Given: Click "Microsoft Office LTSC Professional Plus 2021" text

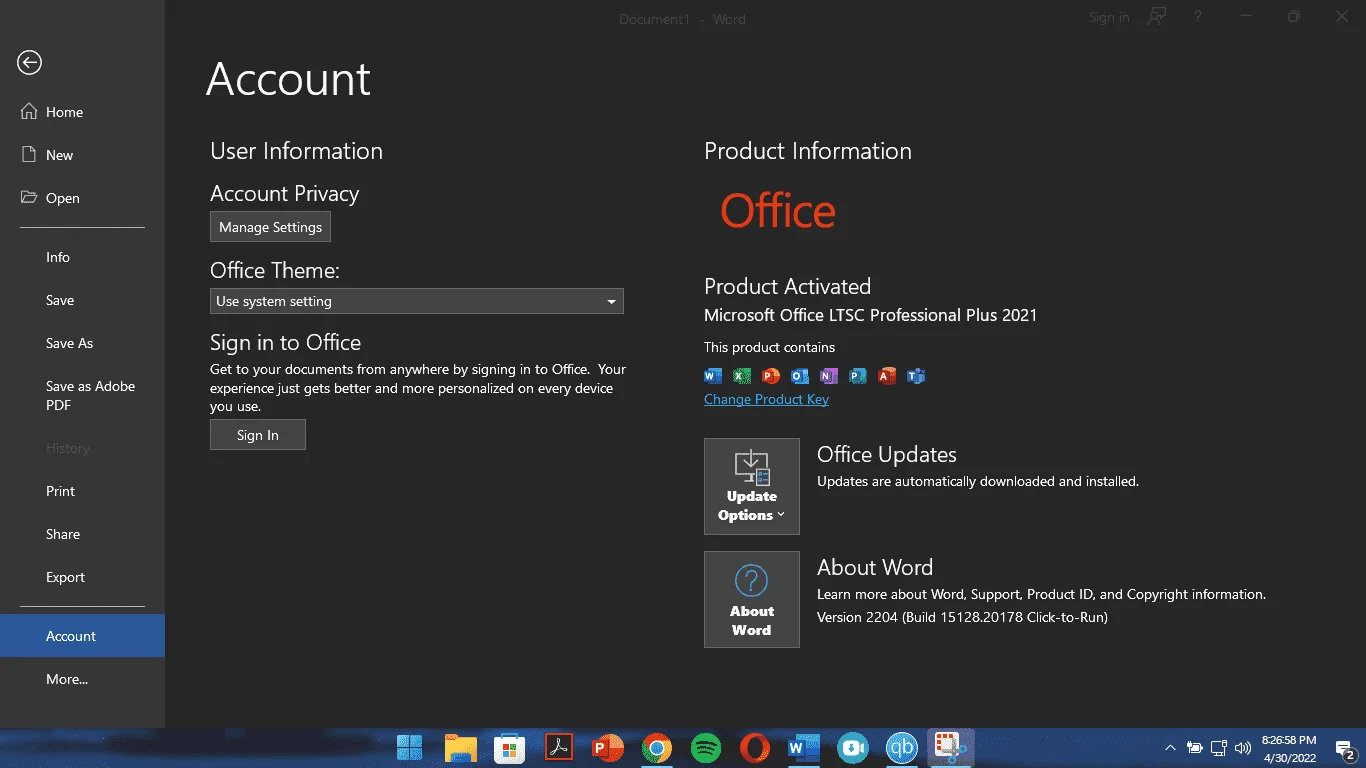Looking at the screenshot, I should 870,315.
